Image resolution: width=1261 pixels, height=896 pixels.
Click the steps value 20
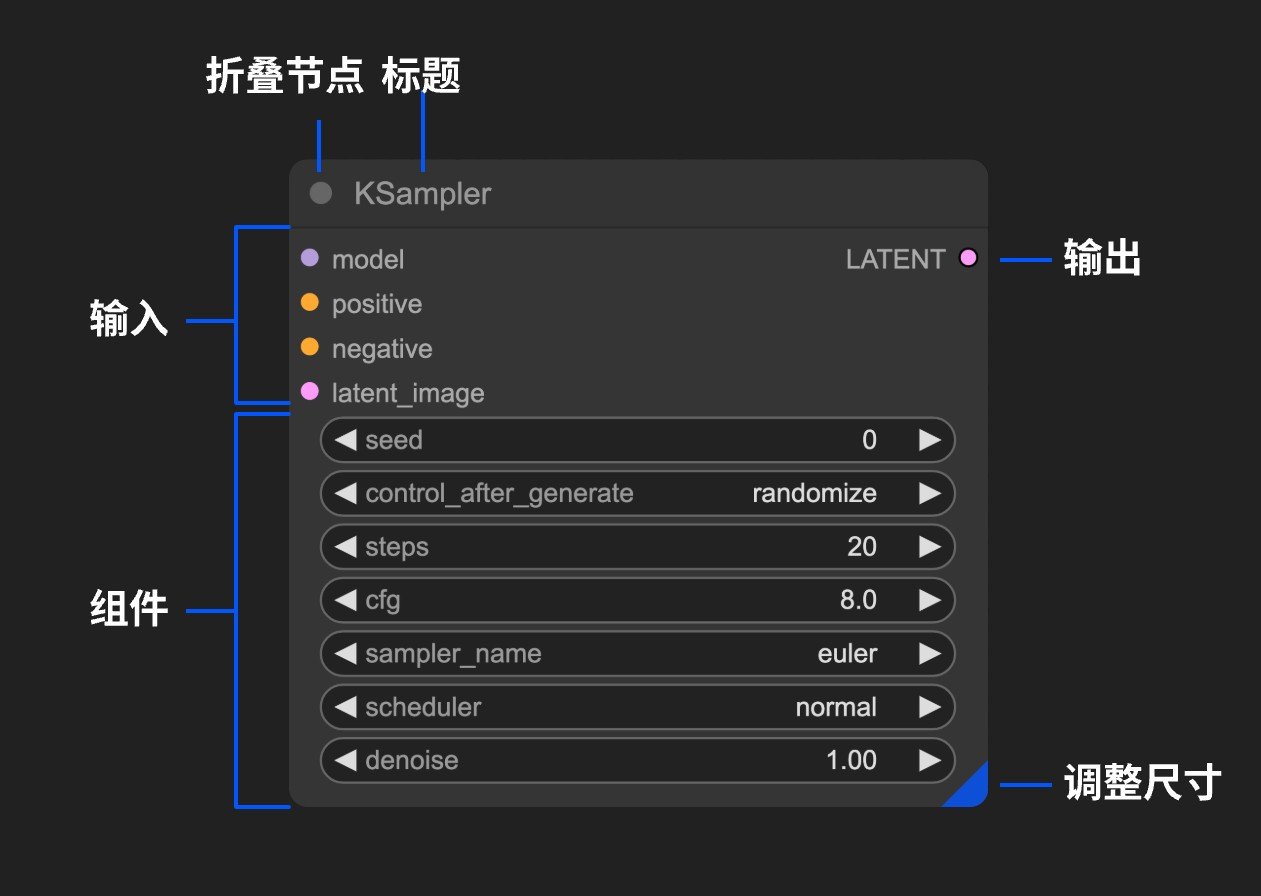(x=862, y=547)
